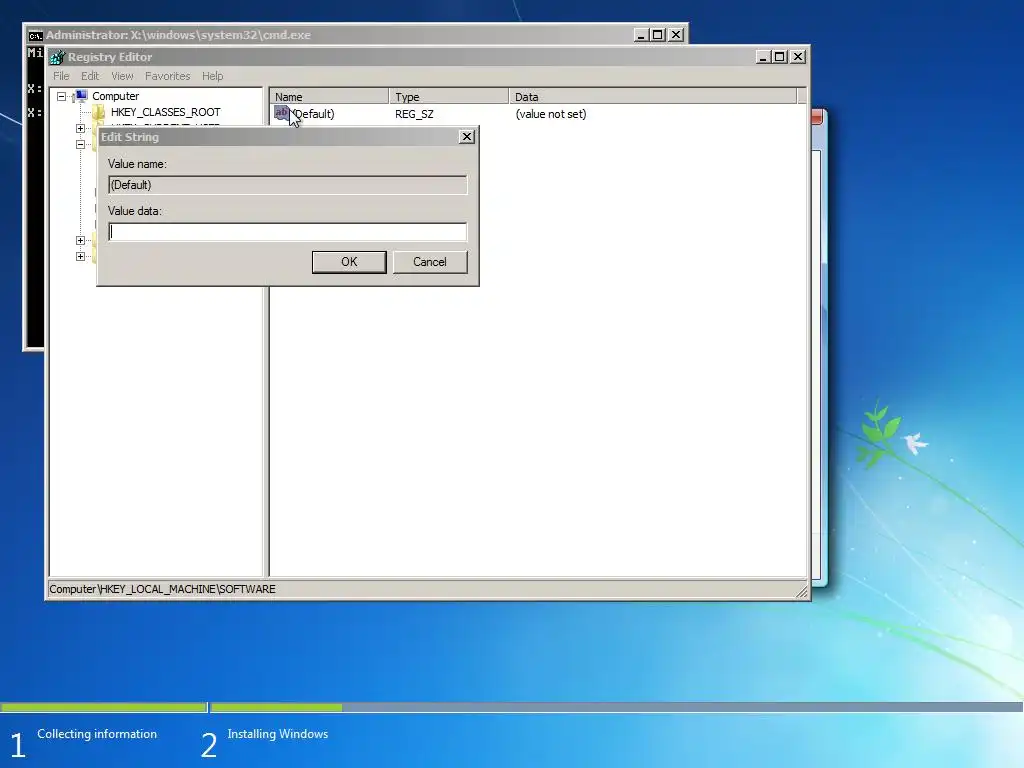Click the Collecting information progress bar
The height and width of the screenshot is (768, 1024).
coord(104,707)
